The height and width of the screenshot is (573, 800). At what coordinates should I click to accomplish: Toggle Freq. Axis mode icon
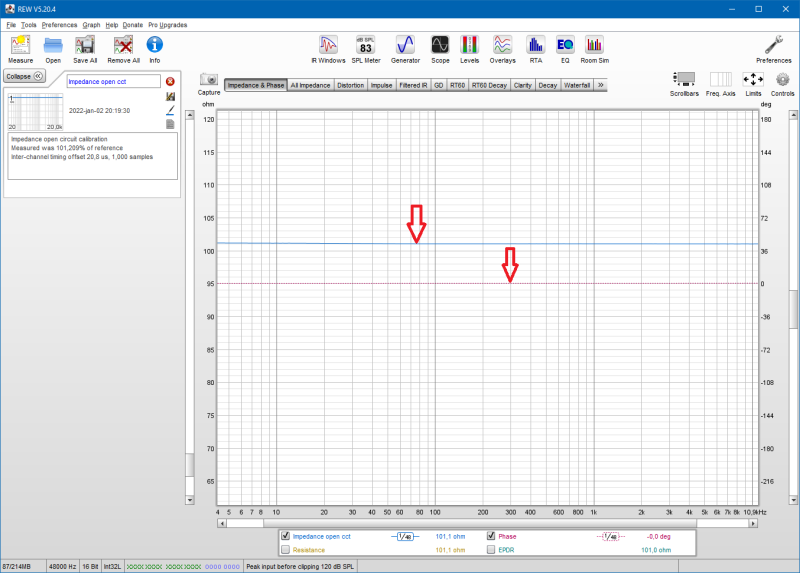(720, 79)
